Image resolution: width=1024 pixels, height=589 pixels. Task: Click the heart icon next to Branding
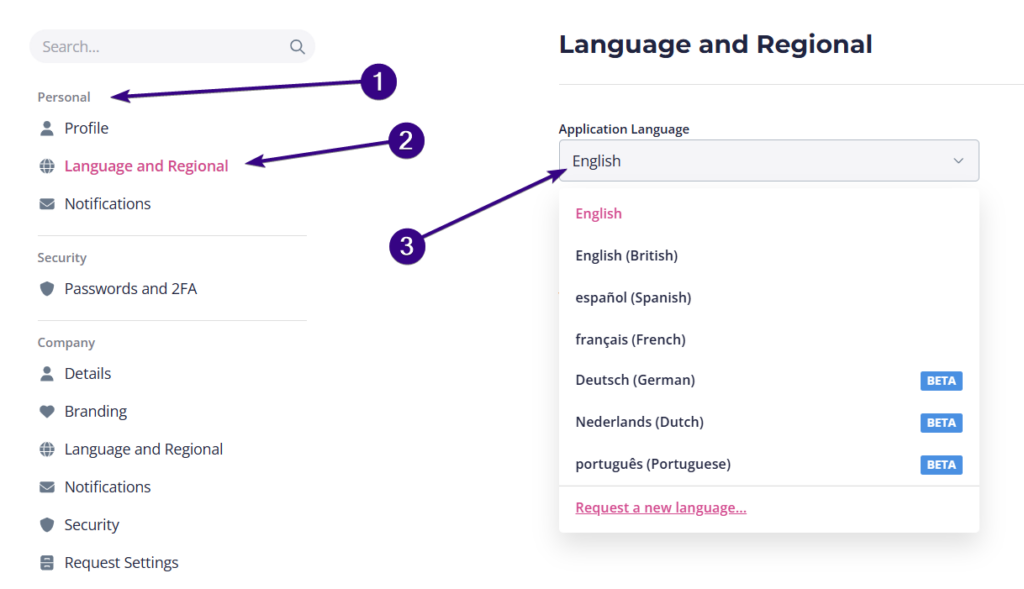(x=47, y=411)
